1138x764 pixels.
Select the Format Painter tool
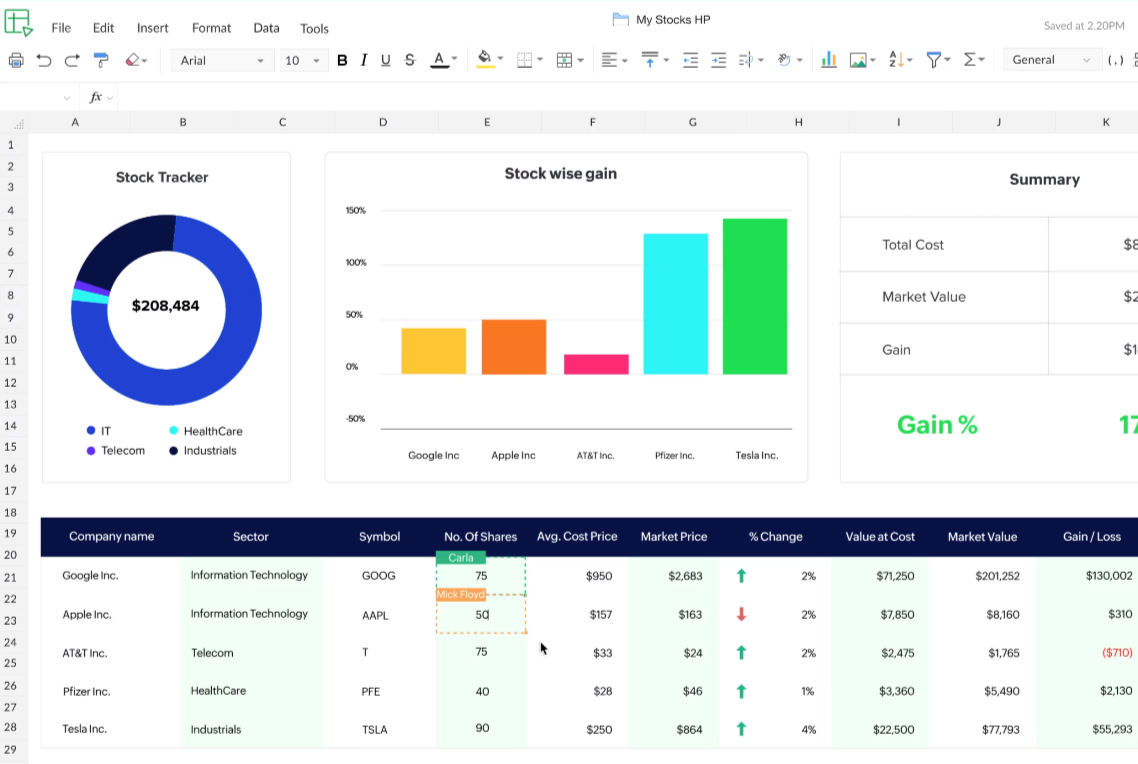100,60
